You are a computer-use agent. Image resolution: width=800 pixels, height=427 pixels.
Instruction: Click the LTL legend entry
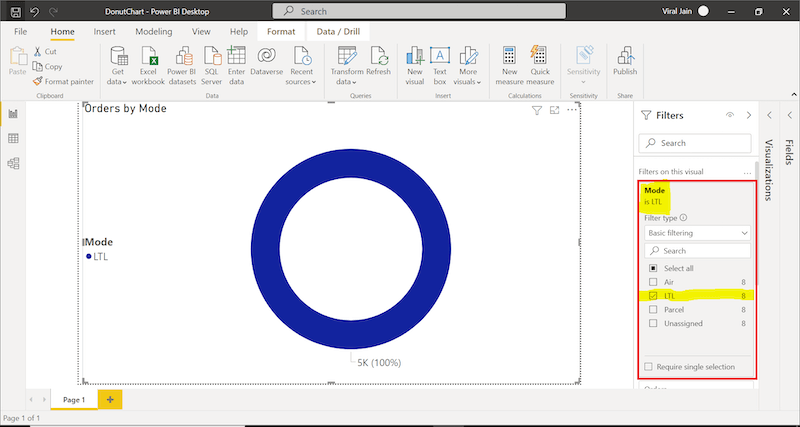(x=97, y=257)
